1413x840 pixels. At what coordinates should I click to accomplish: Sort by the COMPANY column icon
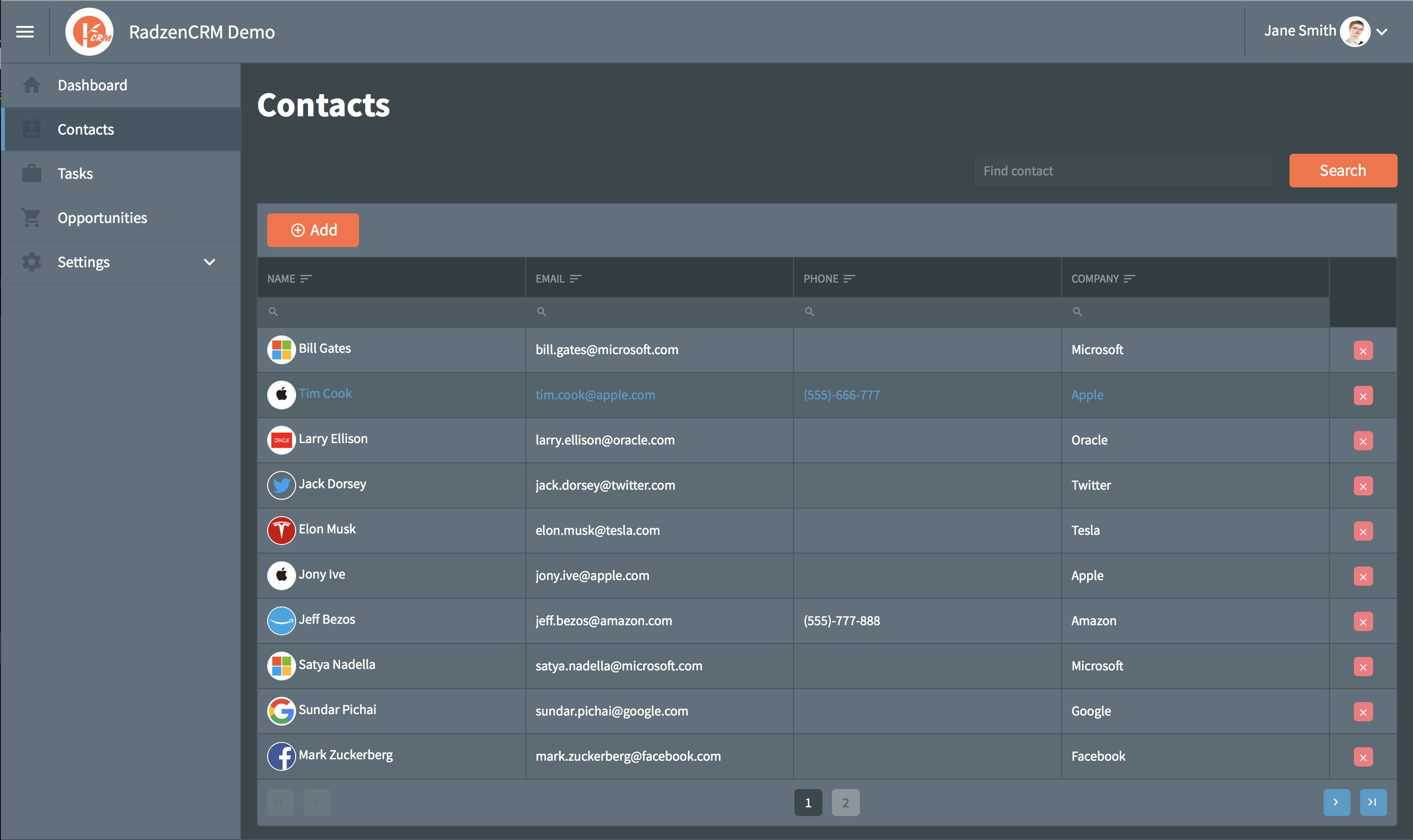coord(1129,279)
